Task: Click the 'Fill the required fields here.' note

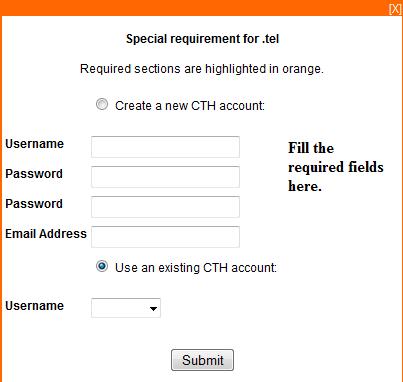Action: [336, 167]
